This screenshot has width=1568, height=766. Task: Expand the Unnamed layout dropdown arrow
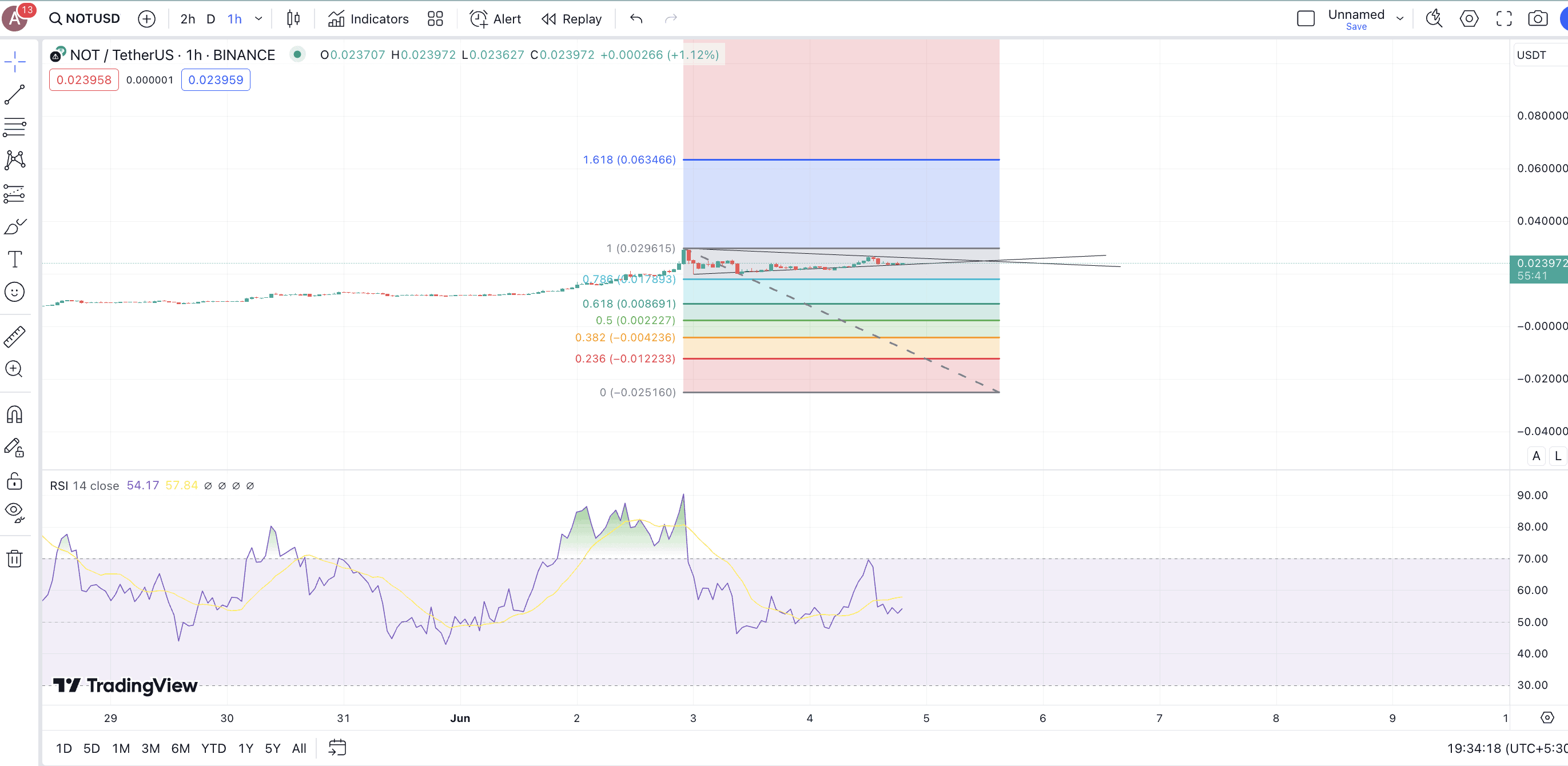pos(1399,19)
